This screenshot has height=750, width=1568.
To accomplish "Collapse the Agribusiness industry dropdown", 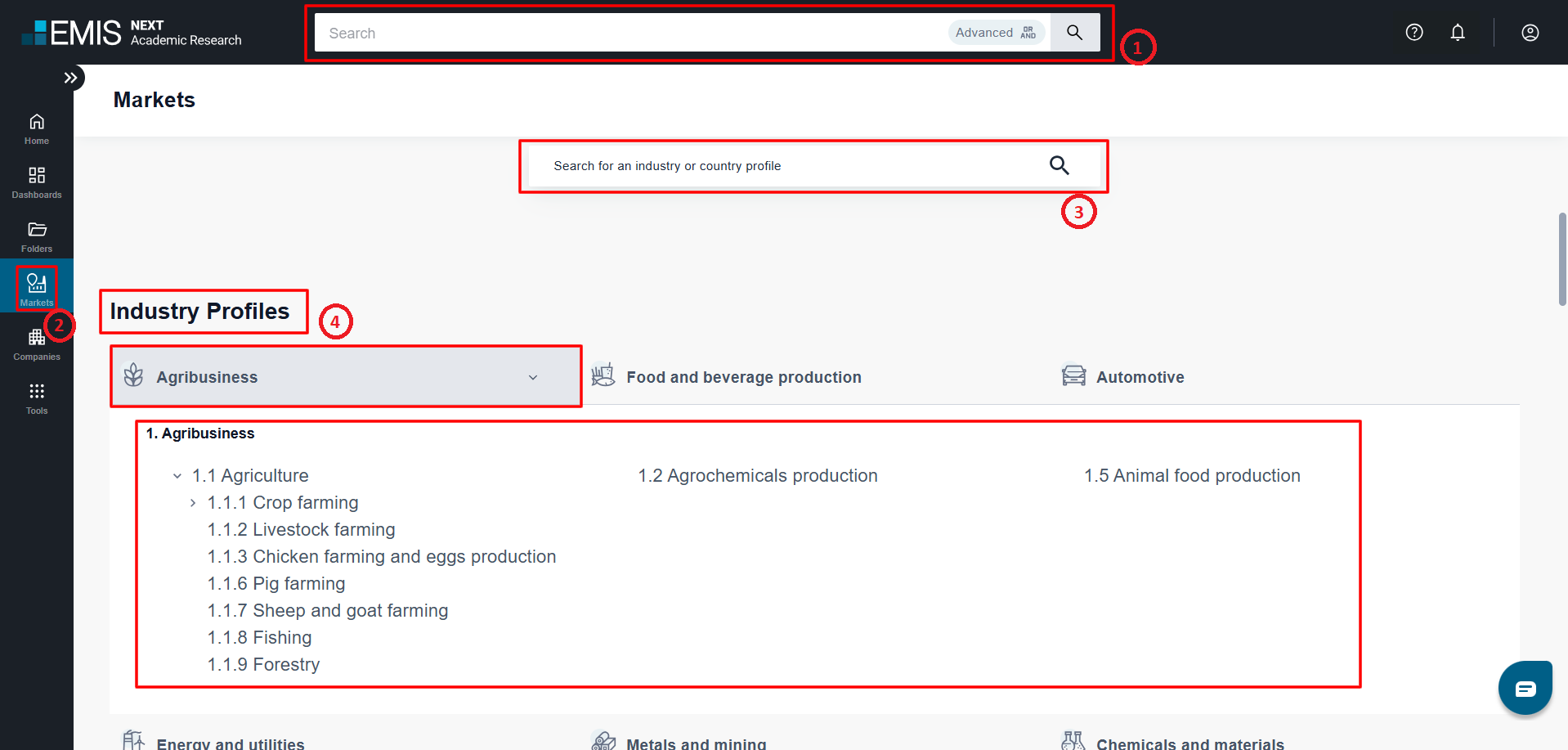I will coord(533,377).
